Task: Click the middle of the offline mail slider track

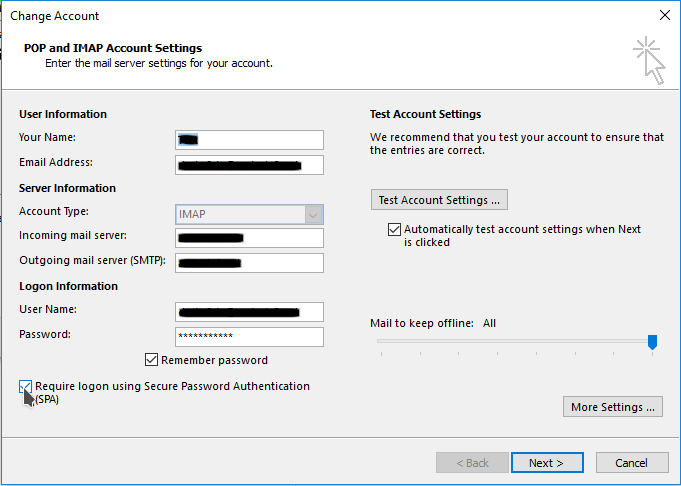Action: pos(514,342)
